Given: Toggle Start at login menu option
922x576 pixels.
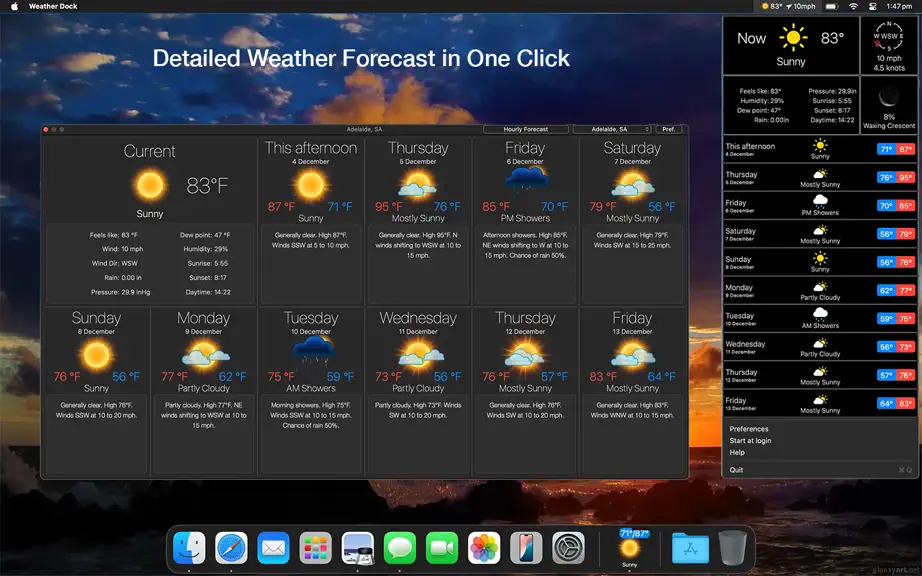Looking at the screenshot, I should tap(750, 441).
